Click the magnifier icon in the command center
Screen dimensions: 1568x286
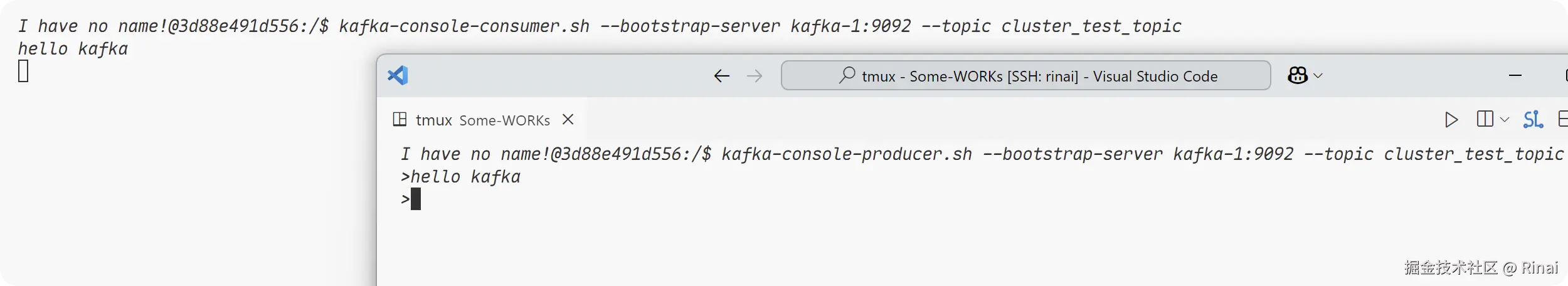pos(847,75)
